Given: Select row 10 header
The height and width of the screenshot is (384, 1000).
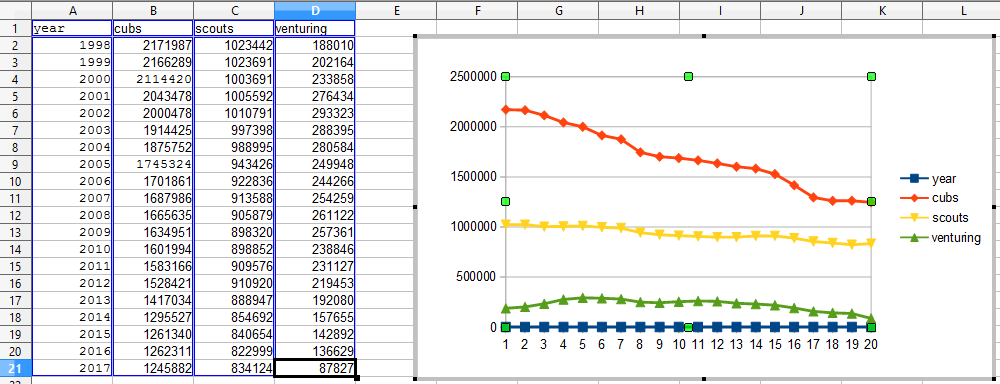Looking at the screenshot, I should [x=15, y=181].
